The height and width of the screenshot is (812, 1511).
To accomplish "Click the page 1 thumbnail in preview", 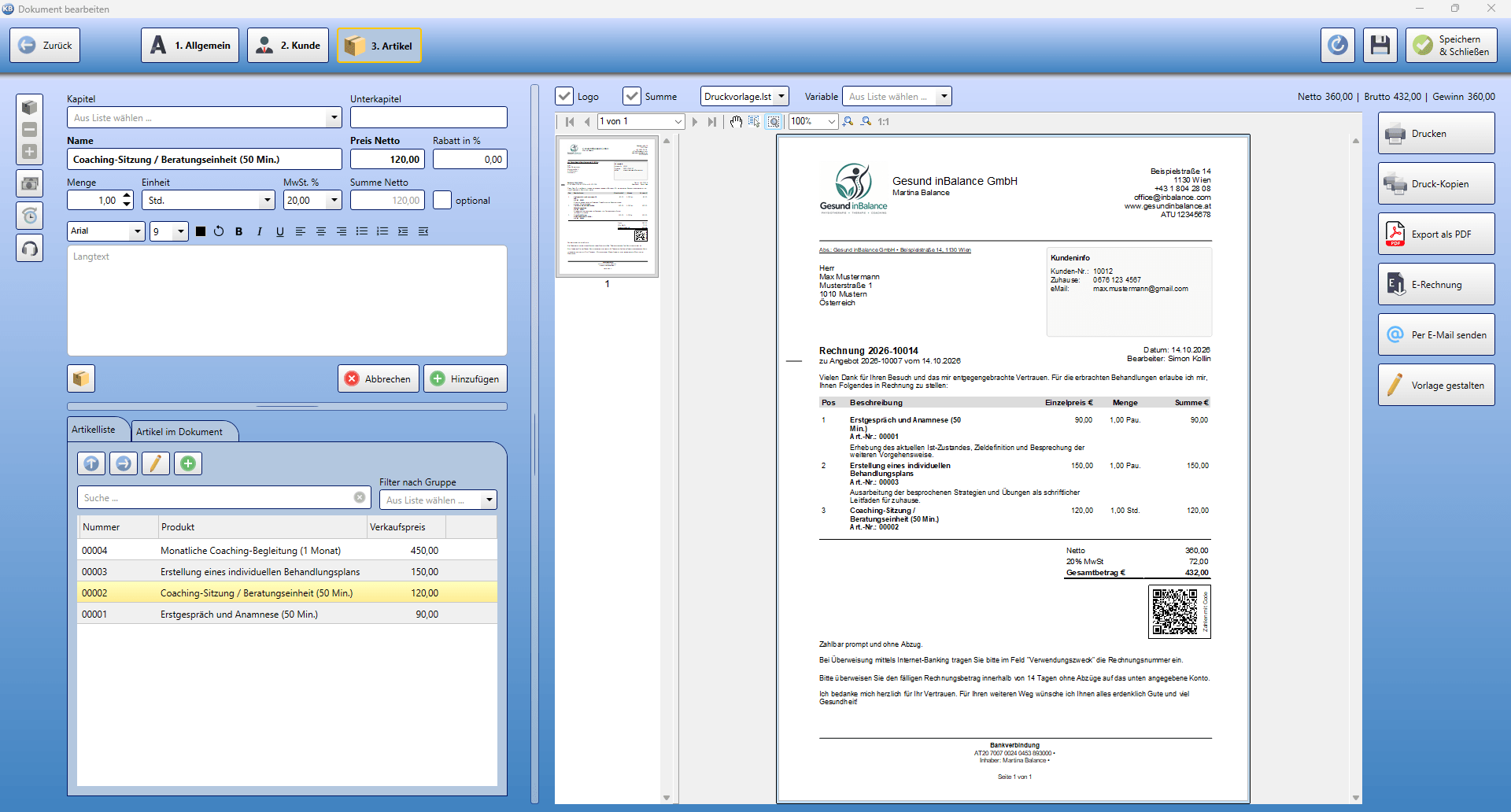I will pos(607,207).
